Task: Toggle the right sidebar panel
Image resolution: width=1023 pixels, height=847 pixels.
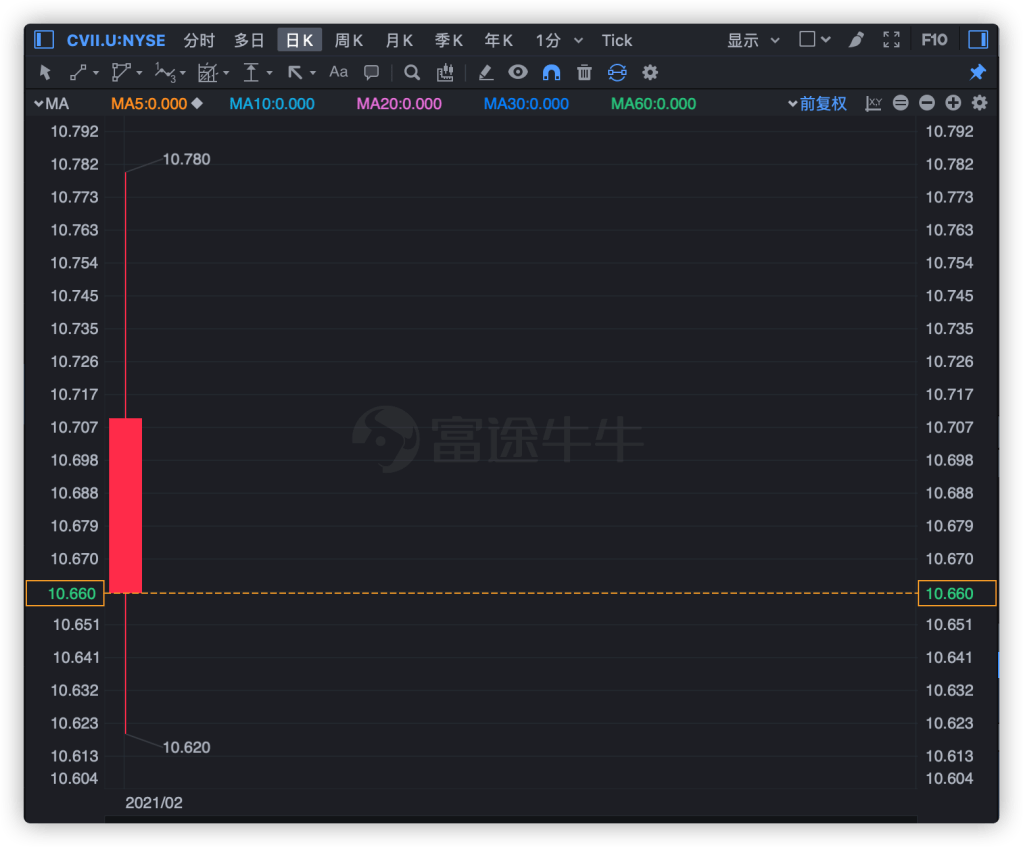Action: click(x=978, y=40)
